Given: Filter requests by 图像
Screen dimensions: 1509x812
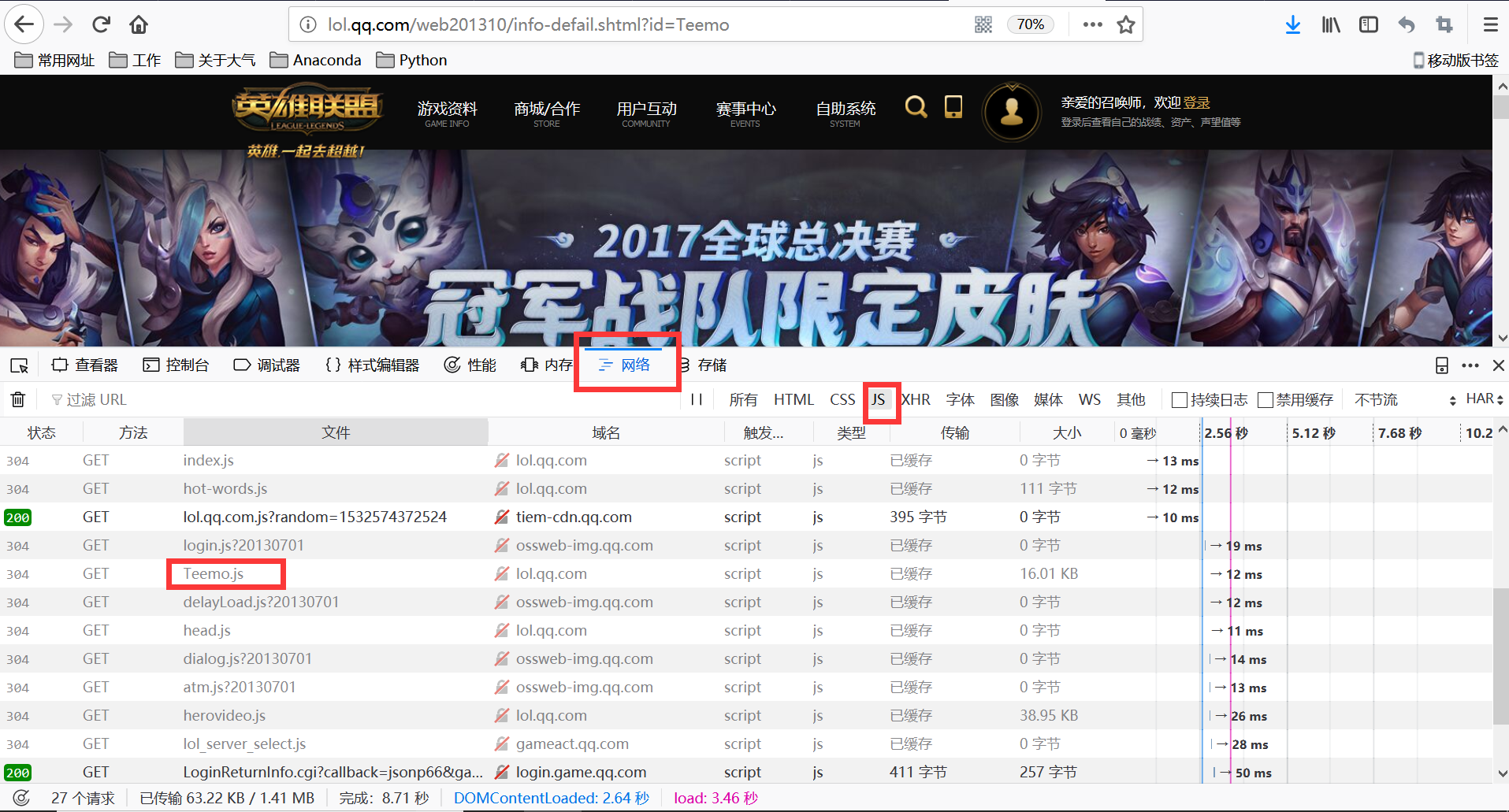Looking at the screenshot, I should pos(1005,399).
